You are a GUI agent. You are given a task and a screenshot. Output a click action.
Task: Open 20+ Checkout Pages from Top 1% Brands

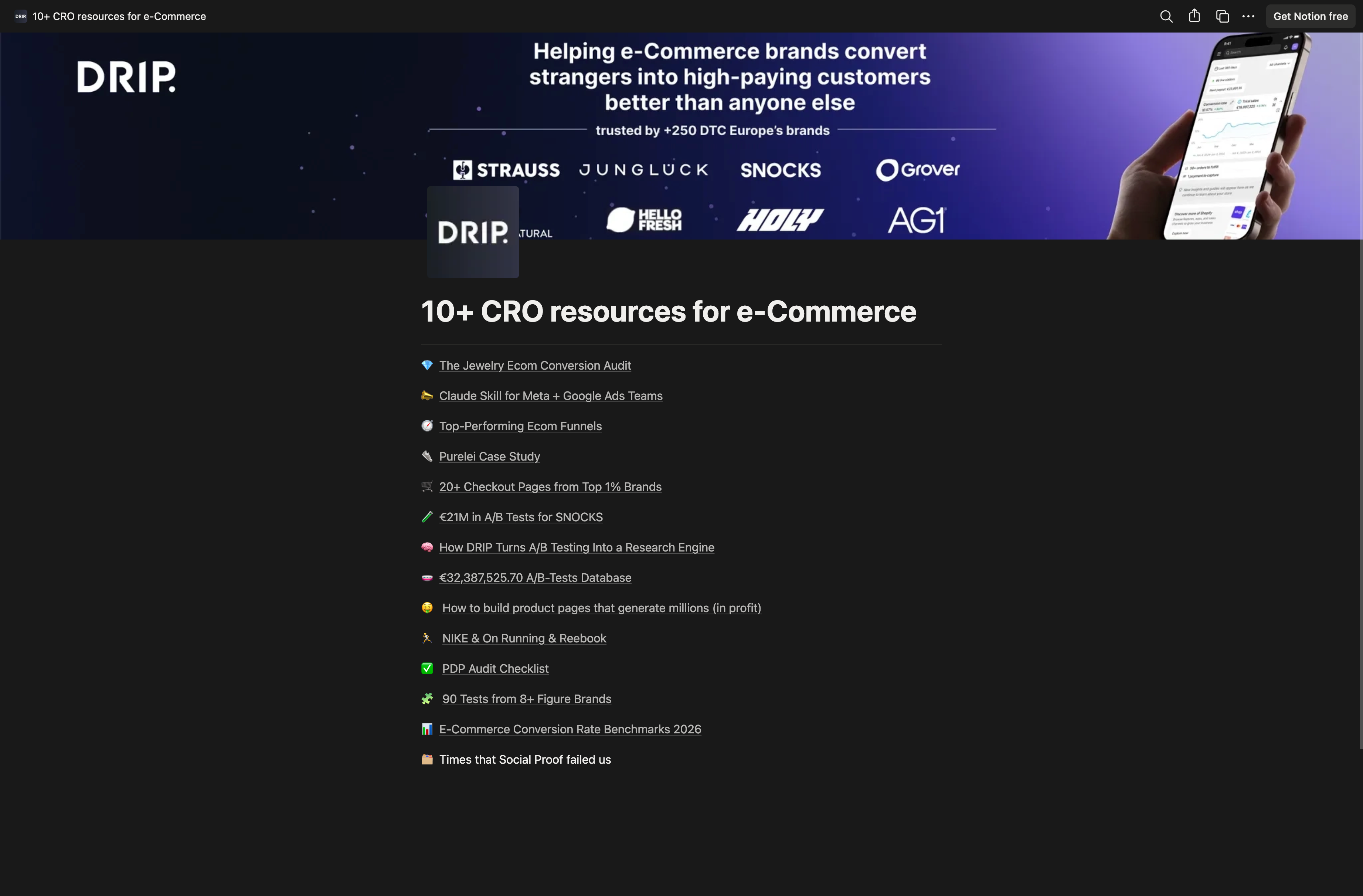[550, 487]
